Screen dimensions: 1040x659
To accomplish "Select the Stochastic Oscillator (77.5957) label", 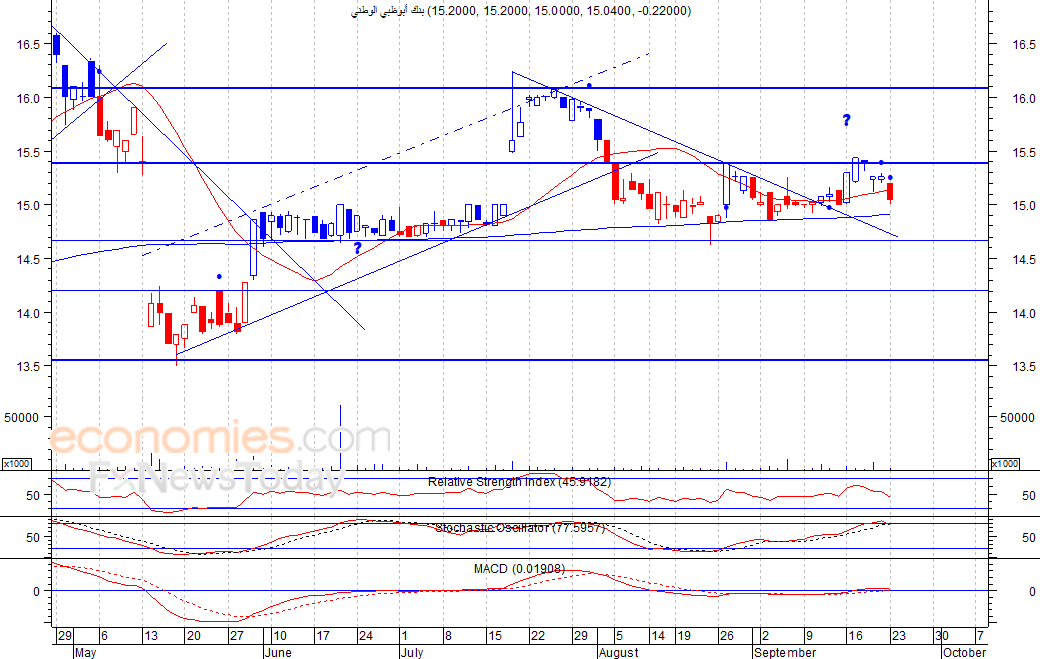I will [x=520, y=528].
